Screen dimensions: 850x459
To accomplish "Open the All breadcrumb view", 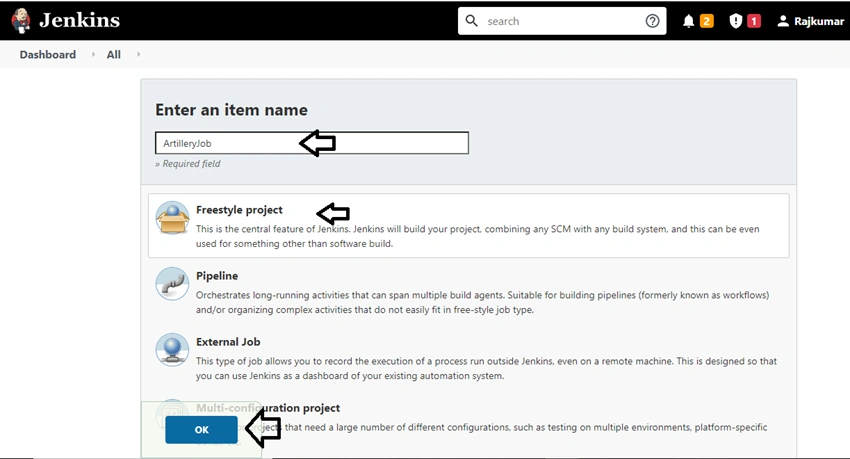I will coord(113,54).
